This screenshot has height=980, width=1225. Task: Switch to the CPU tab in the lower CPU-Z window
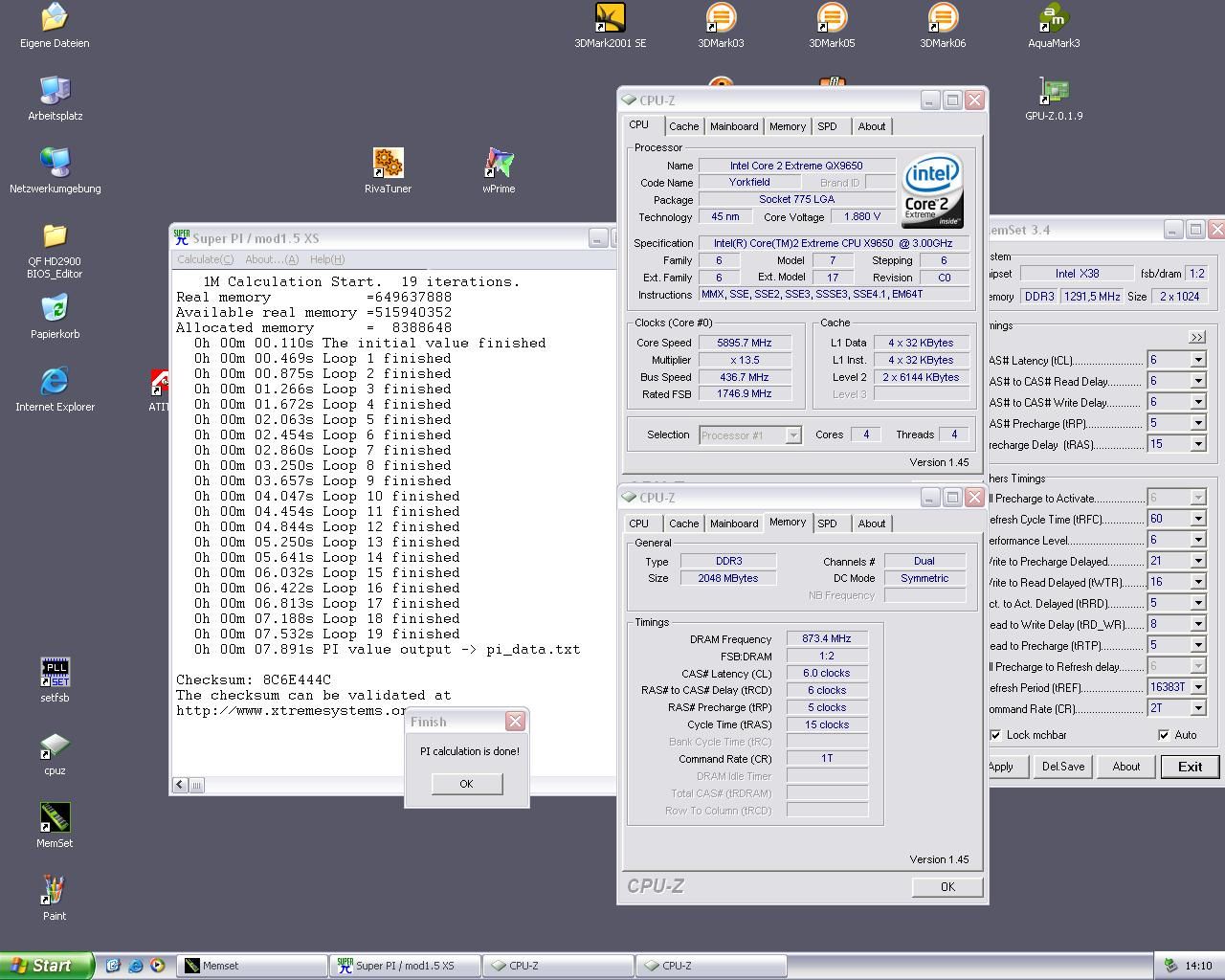point(638,523)
